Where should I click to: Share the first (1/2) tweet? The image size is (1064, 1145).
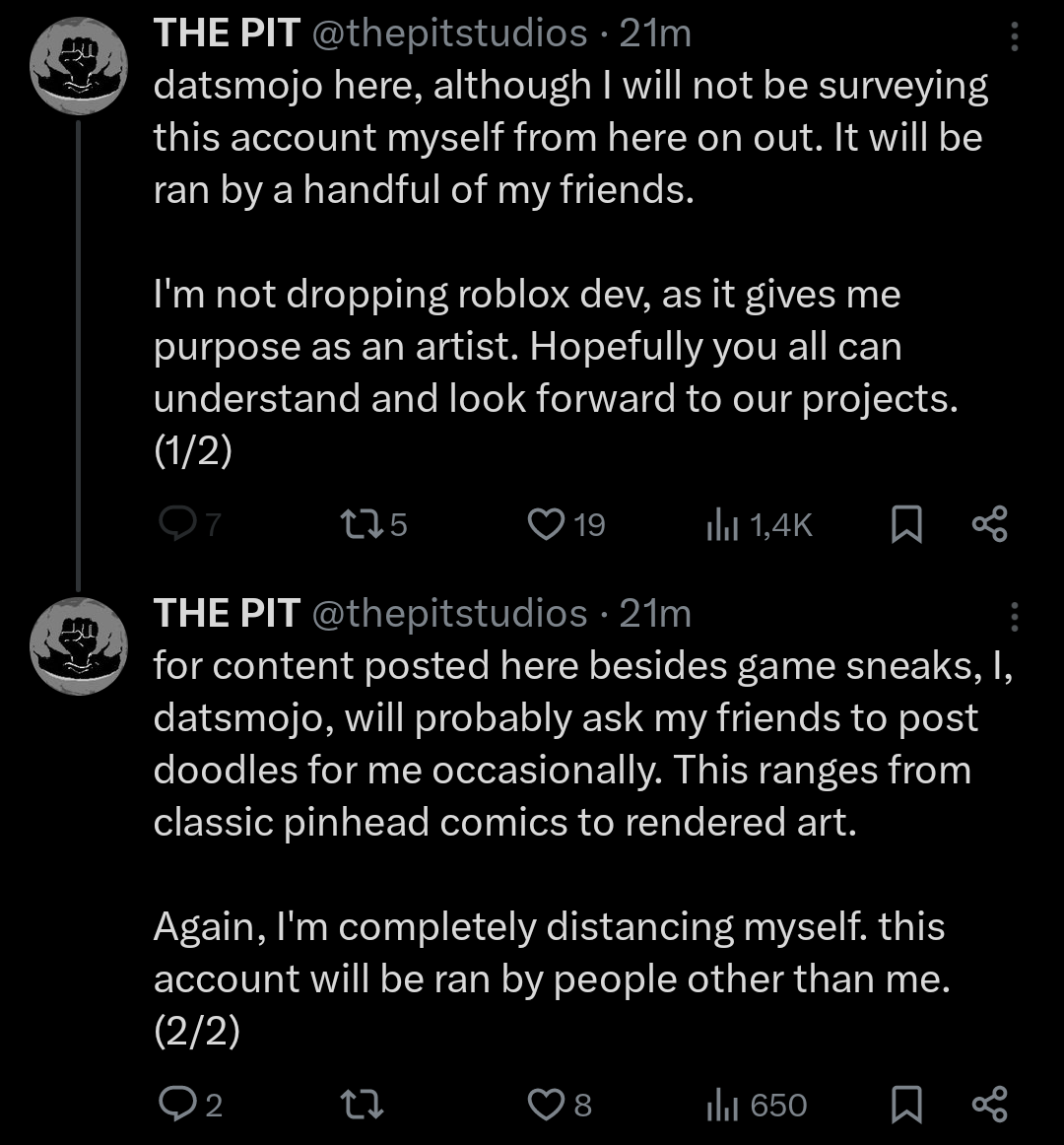pyautogui.click(x=989, y=525)
